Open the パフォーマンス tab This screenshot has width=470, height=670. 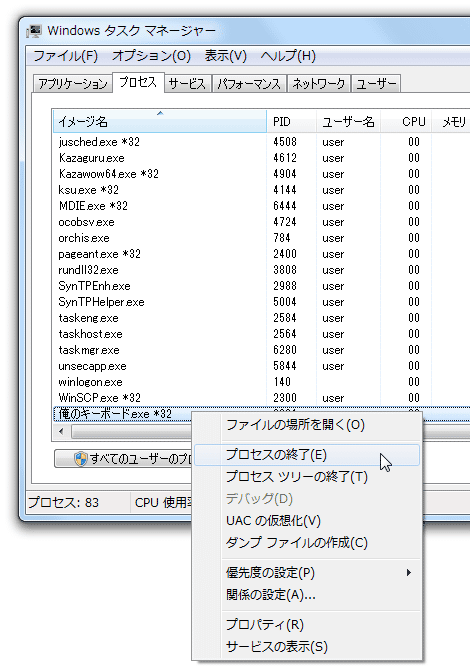coord(249,83)
